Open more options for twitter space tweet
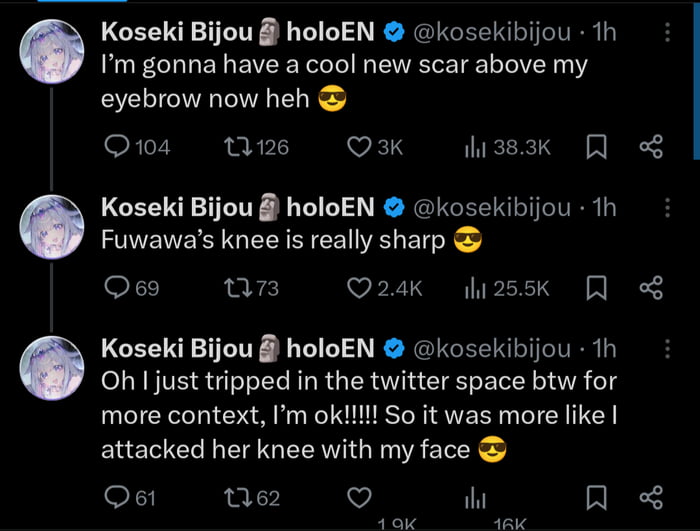The width and height of the screenshot is (700, 531). (667, 348)
